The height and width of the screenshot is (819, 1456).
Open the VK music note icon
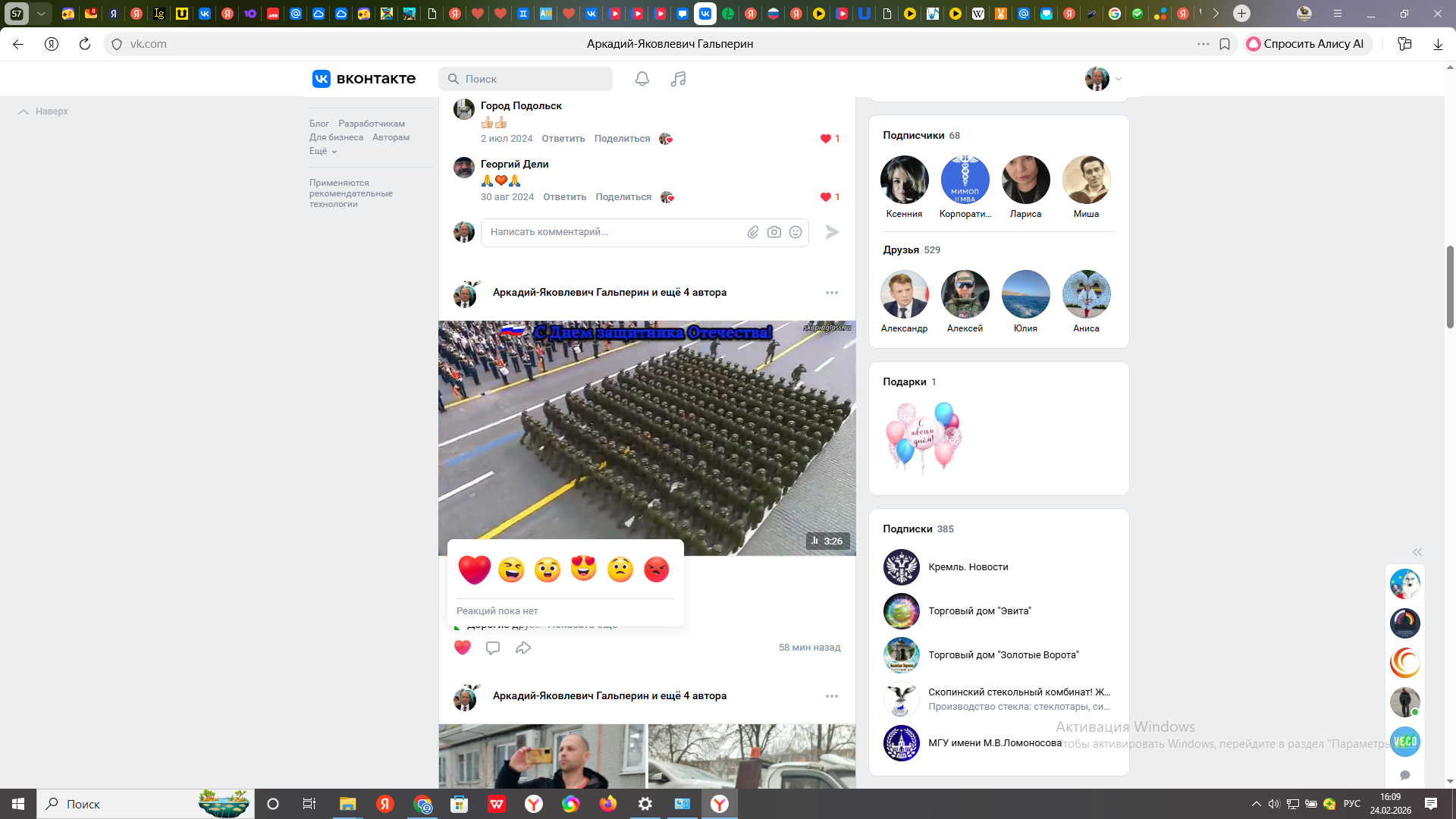click(x=678, y=79)
